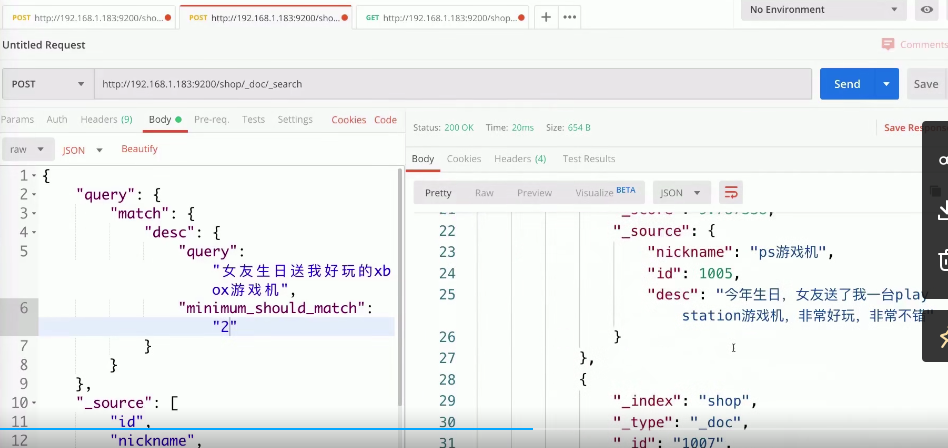Switch to the GET request tab
This screenshot has height=448, width=948.
click(442, 18)
